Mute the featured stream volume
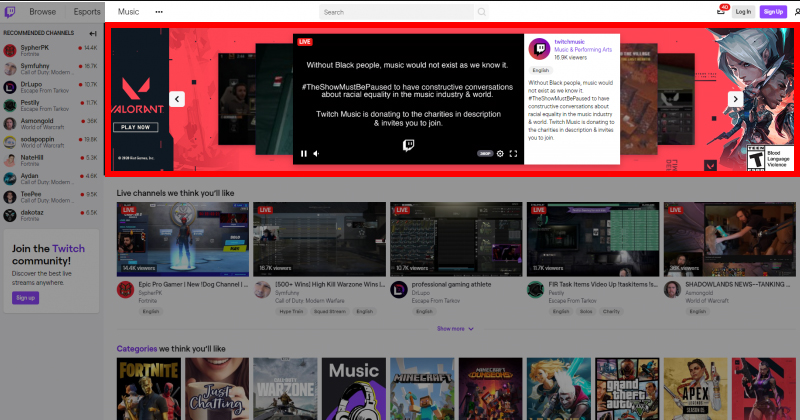This screenshot has height=420, width=800. (316, 154)
